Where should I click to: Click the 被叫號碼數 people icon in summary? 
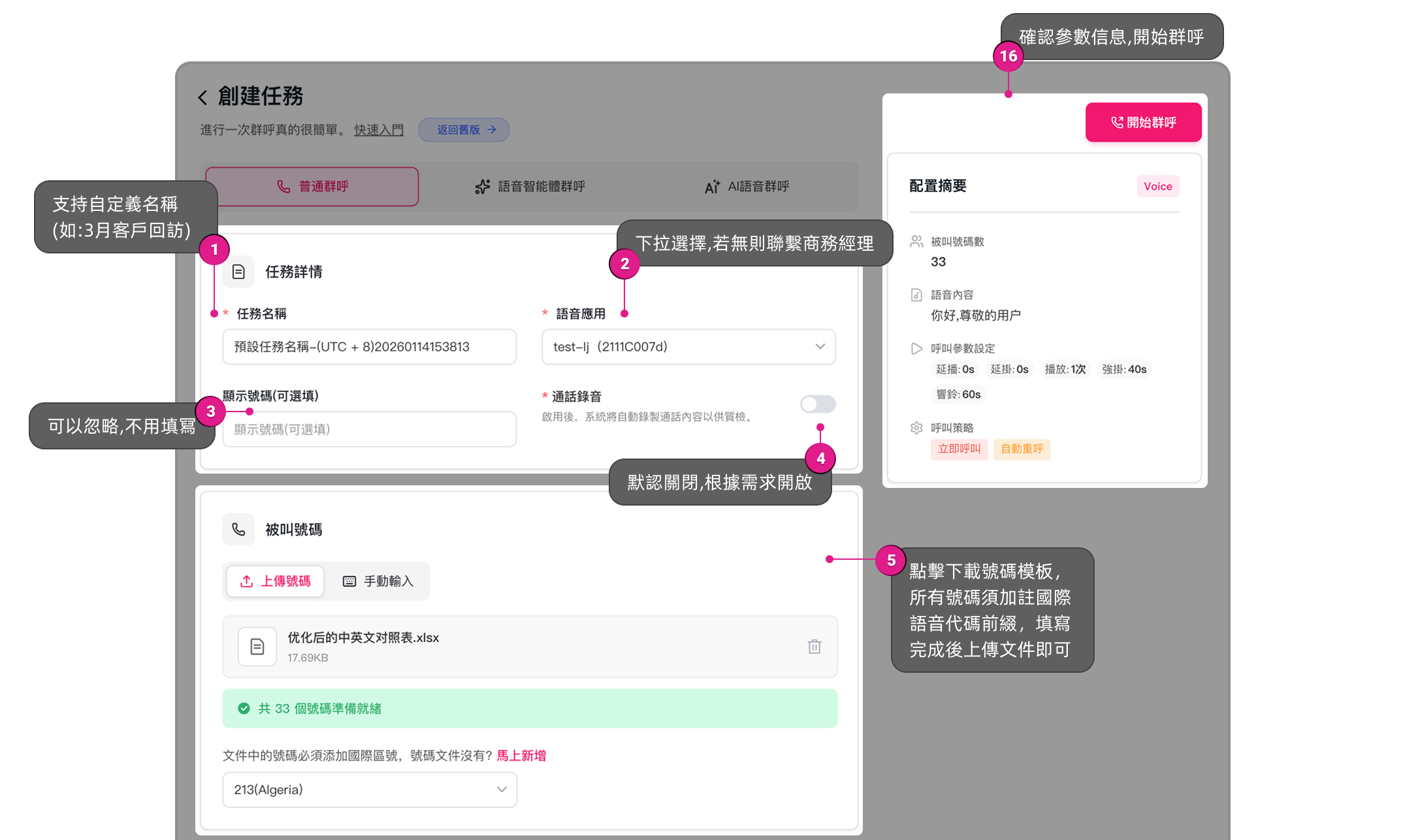click(x=916, y=242)
